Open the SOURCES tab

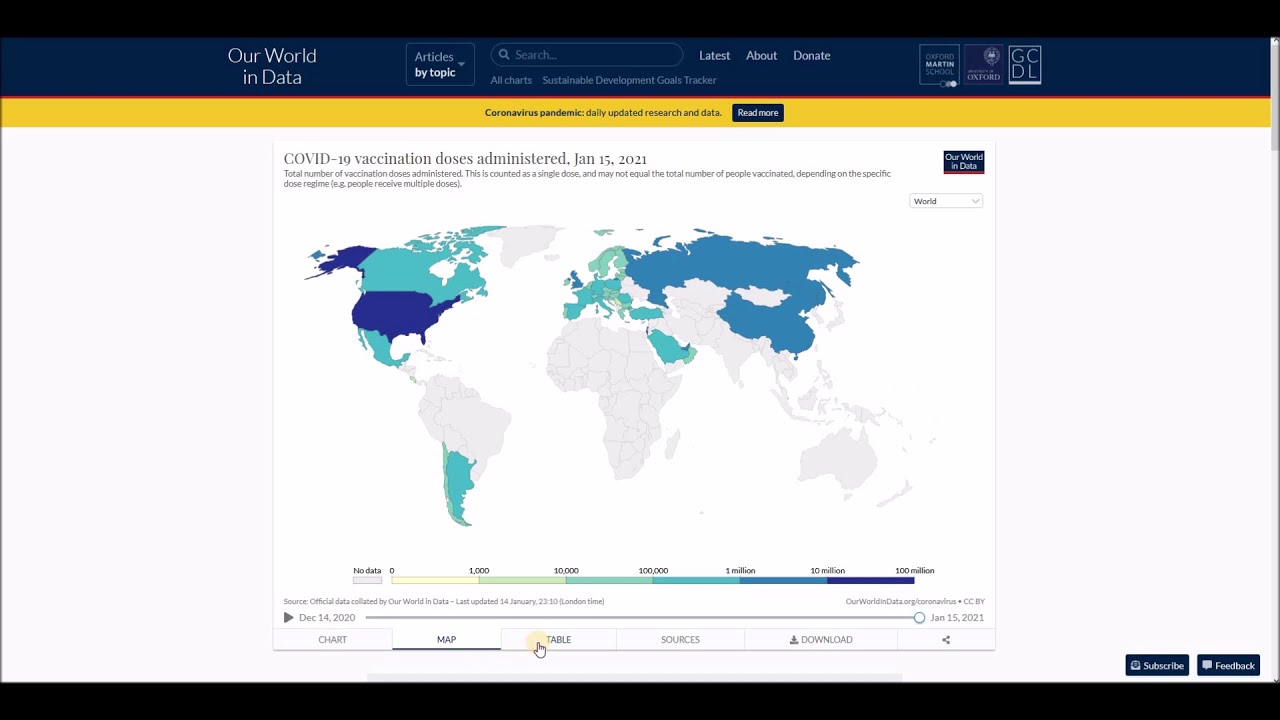(680, 640)
